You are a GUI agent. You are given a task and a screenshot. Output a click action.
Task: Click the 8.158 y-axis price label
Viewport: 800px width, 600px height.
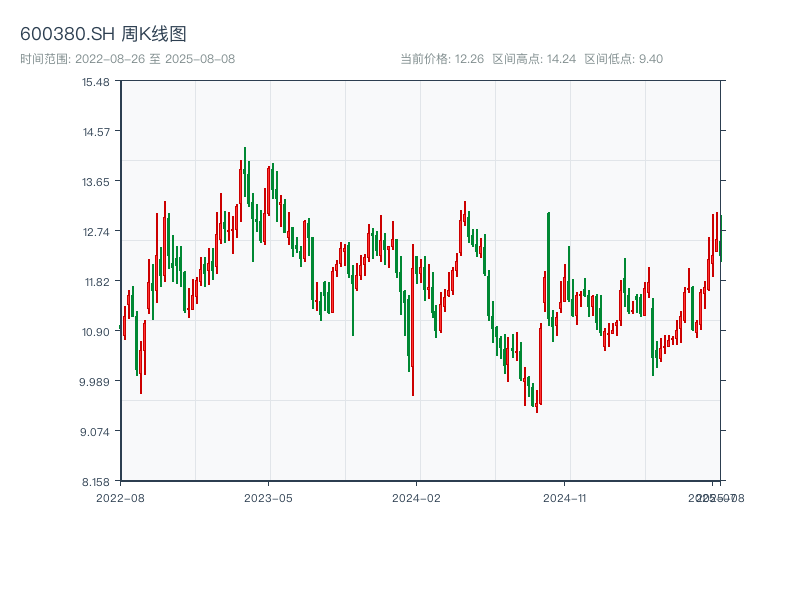click(x=96, y=481)
